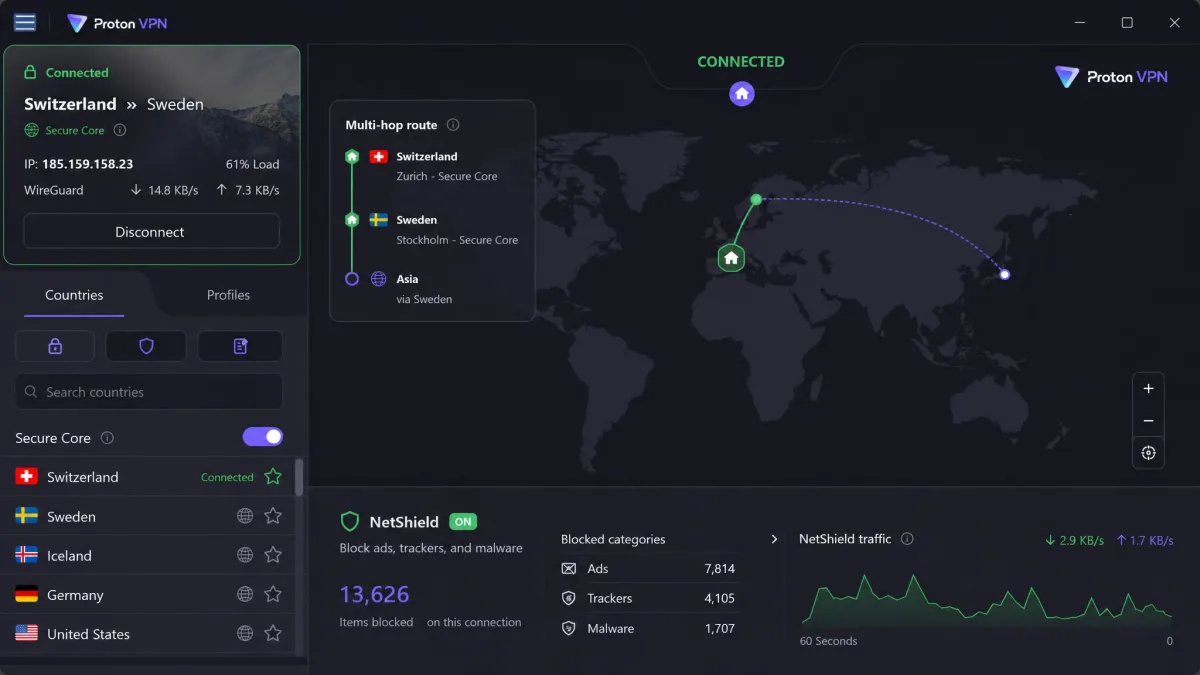The height and width of the screenshot is (675, 1200).
Task: Click the Trackers count 4,105
Action: click(719, 598)
